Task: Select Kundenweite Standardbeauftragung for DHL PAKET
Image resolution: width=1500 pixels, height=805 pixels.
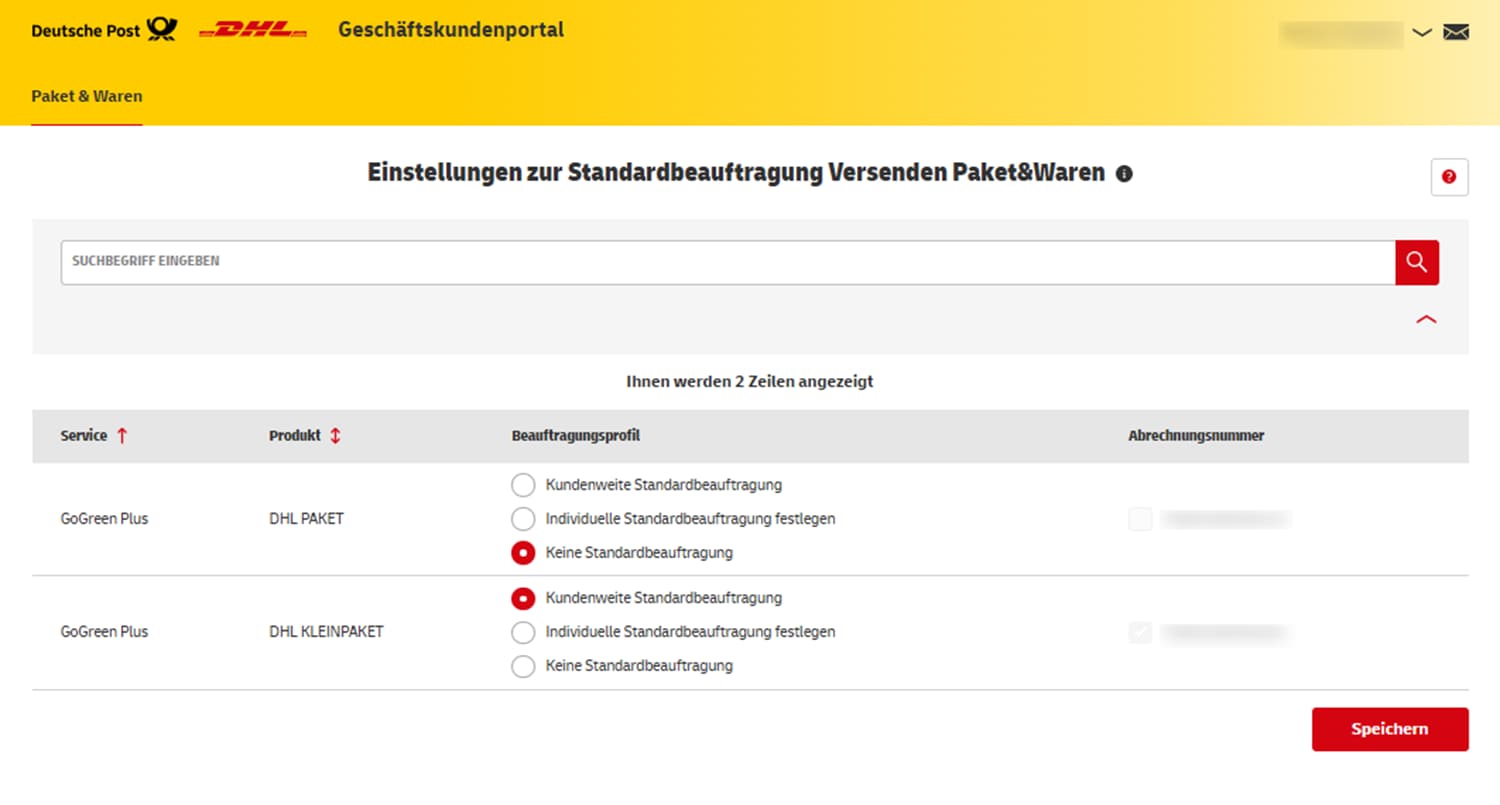Action: click(523, 485)
